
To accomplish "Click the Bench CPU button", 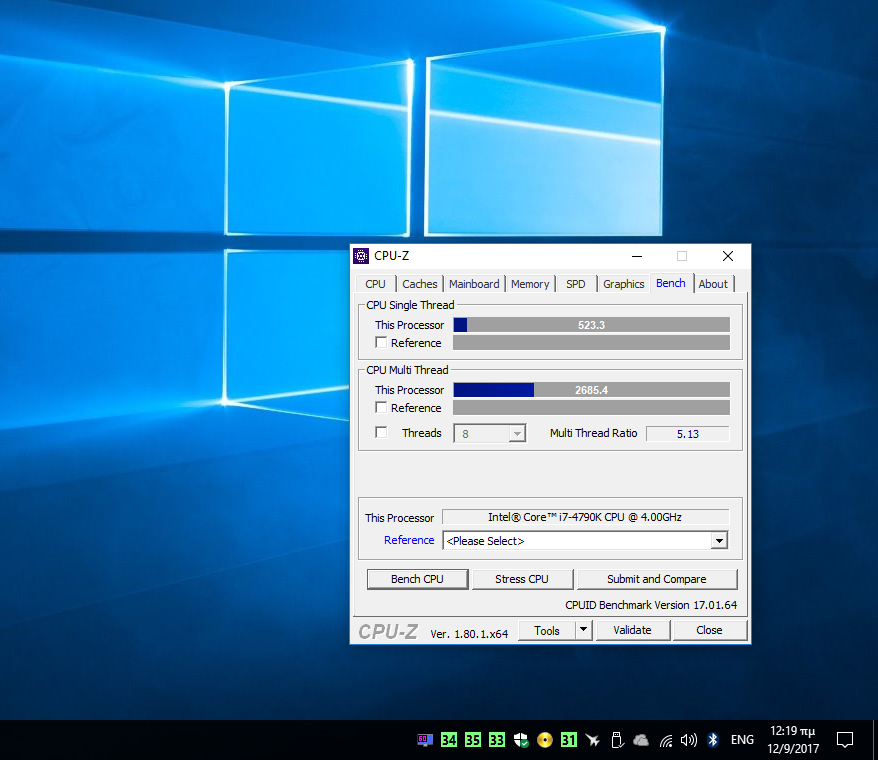I will click(417, 579).
